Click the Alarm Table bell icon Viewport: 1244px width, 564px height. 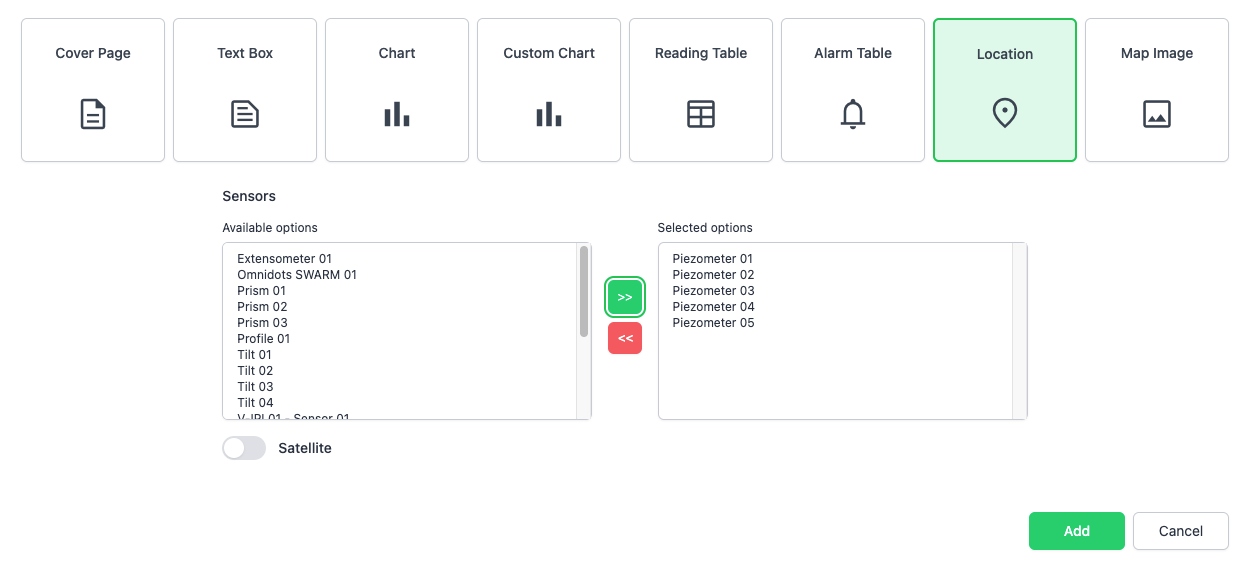pyautogui.click(x=853, y=114)
